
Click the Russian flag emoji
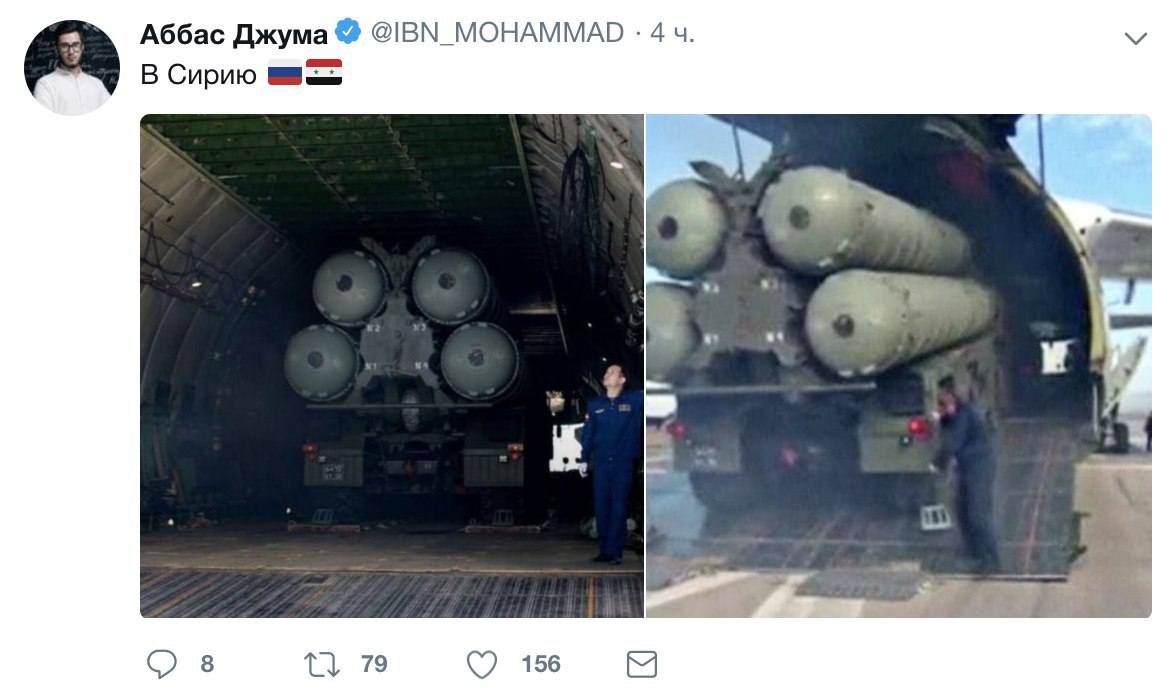[x=285, y=73]
